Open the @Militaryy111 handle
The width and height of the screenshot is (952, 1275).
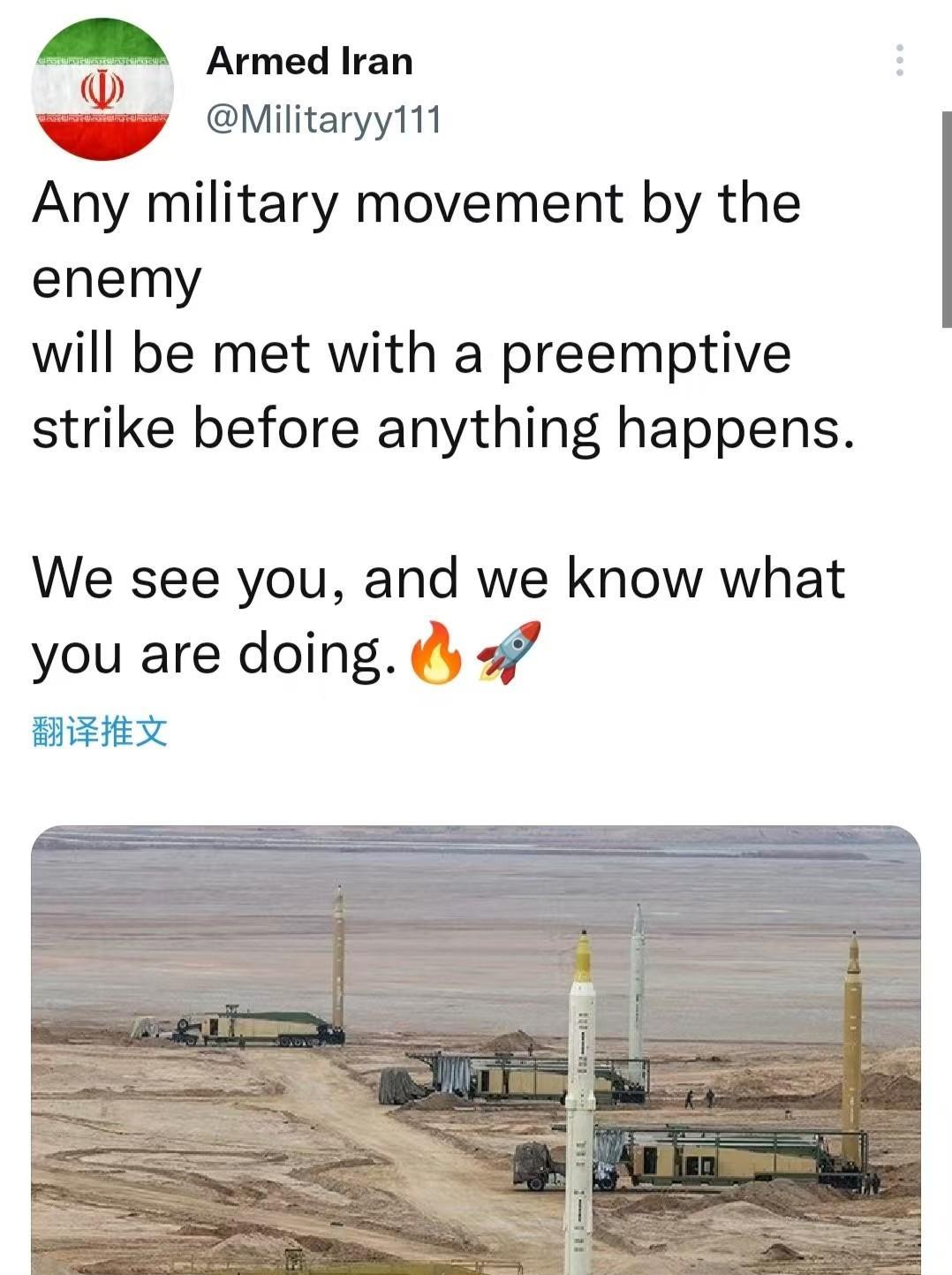(323, 119)
